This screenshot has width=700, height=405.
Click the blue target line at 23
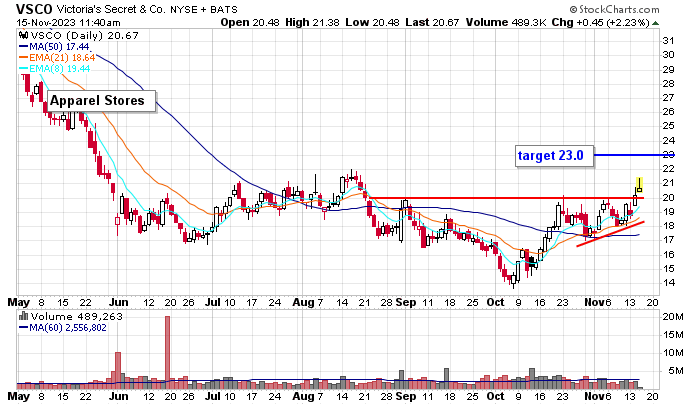pos(634,155)
